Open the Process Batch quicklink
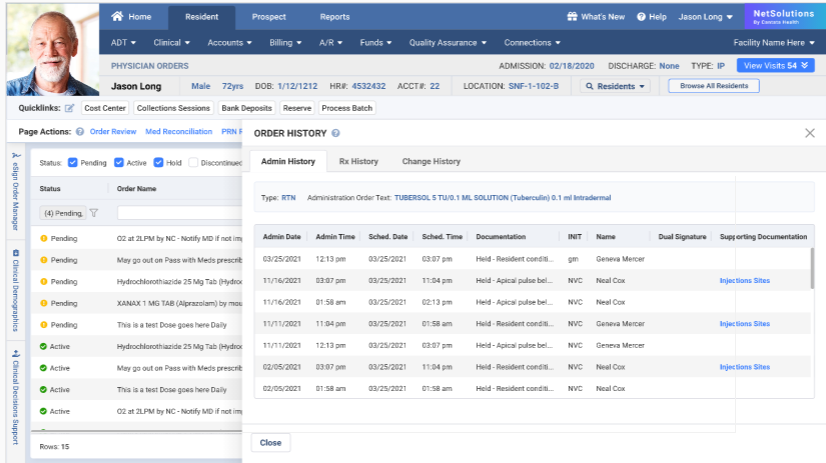Image resolution: width=826 pixels, height=463 pixels. (x=347, y=108)
